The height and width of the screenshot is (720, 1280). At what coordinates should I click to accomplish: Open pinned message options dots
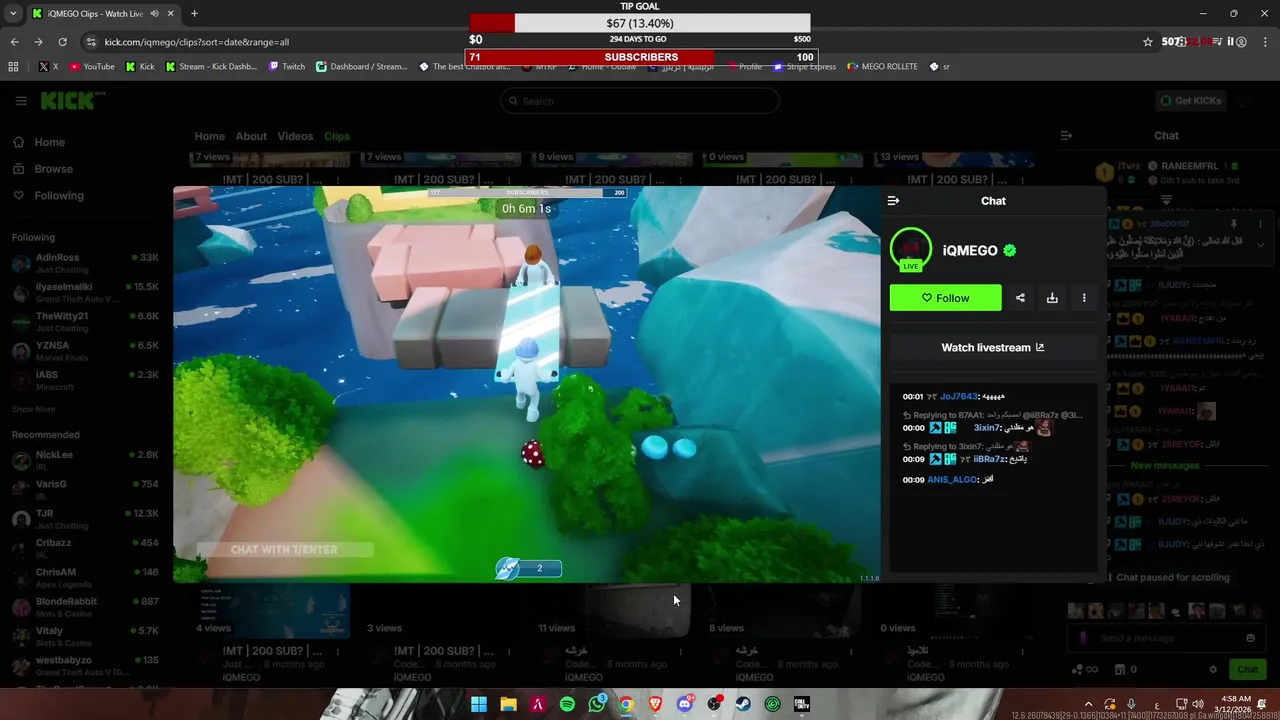click(1261, 225)
